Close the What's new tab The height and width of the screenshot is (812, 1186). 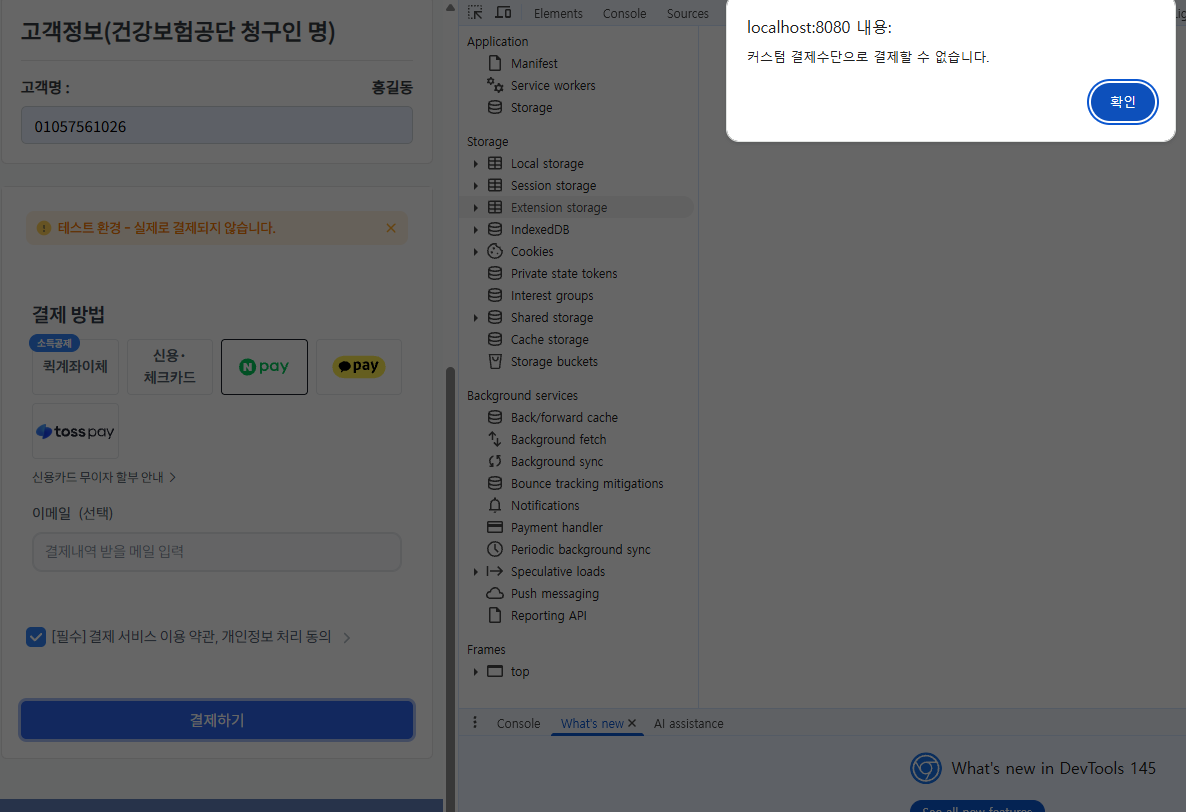632,724
